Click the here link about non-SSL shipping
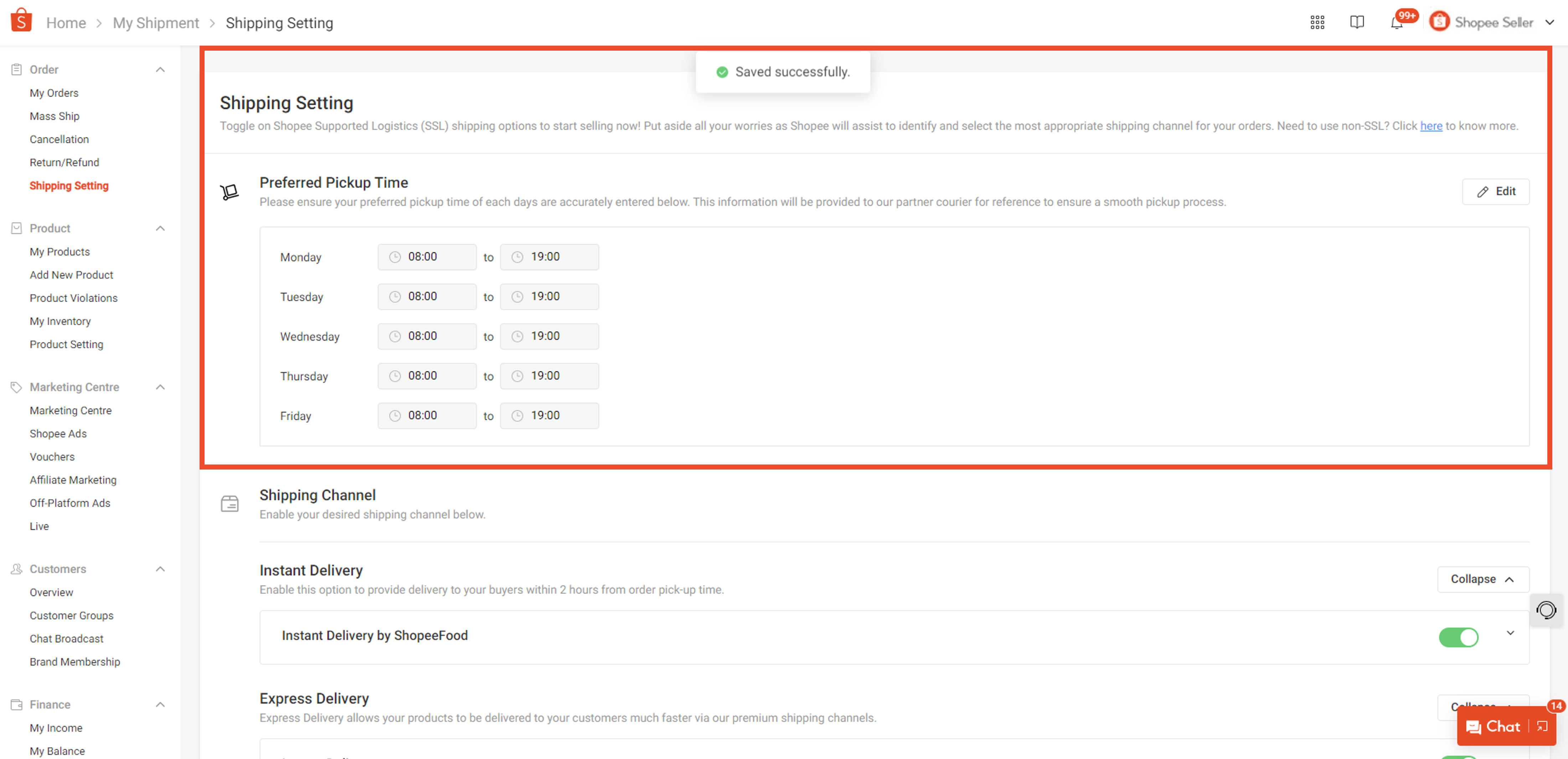Screen dimensions: 1568x759 pos(1431,126)
